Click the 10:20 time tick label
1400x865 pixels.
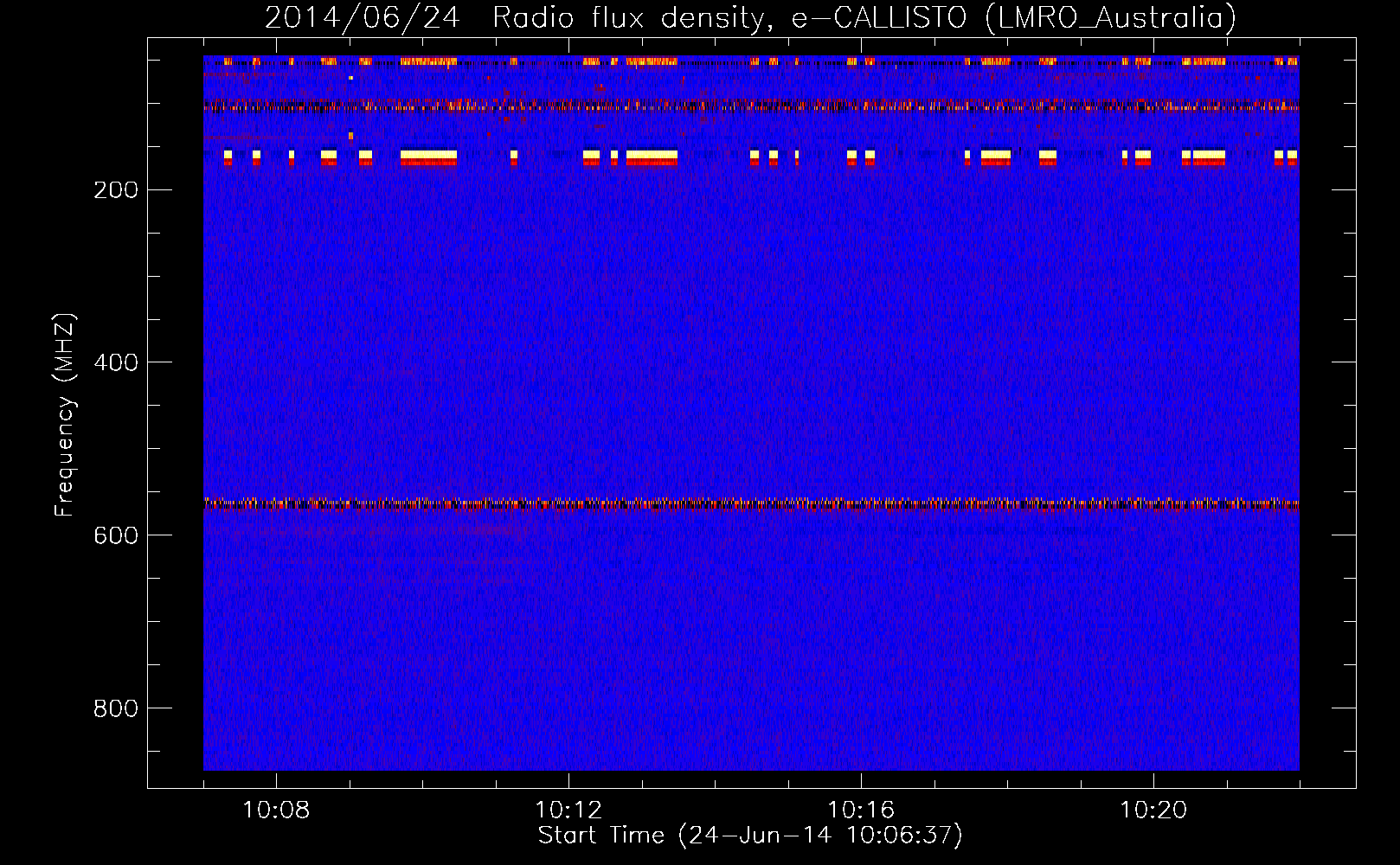[x=1153, y=811]
